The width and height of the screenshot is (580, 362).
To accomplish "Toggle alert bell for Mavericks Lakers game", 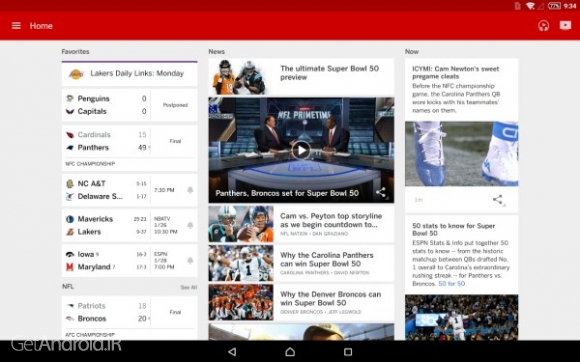I will pos(190,225).
